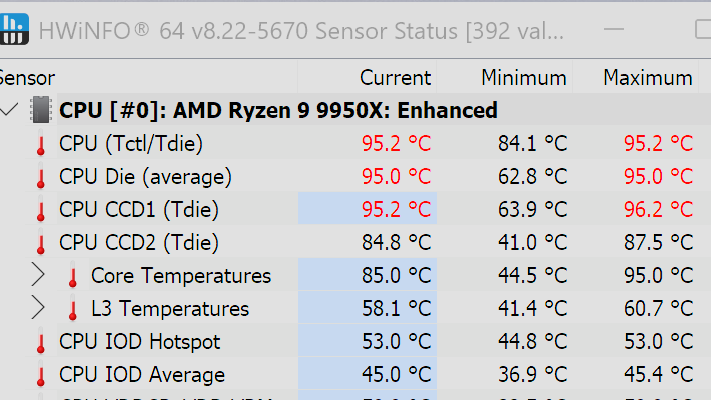Click the Maximum column header

click(x=648, y=77)
